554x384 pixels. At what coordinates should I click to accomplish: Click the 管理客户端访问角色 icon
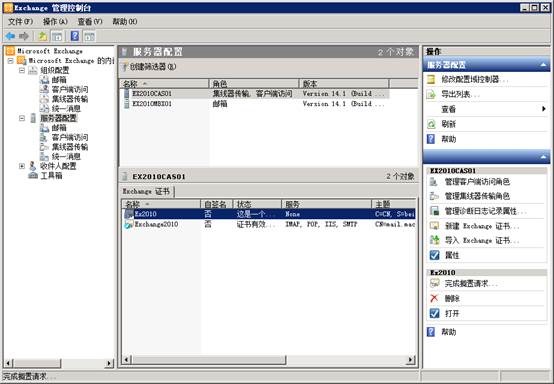[434, 182]
